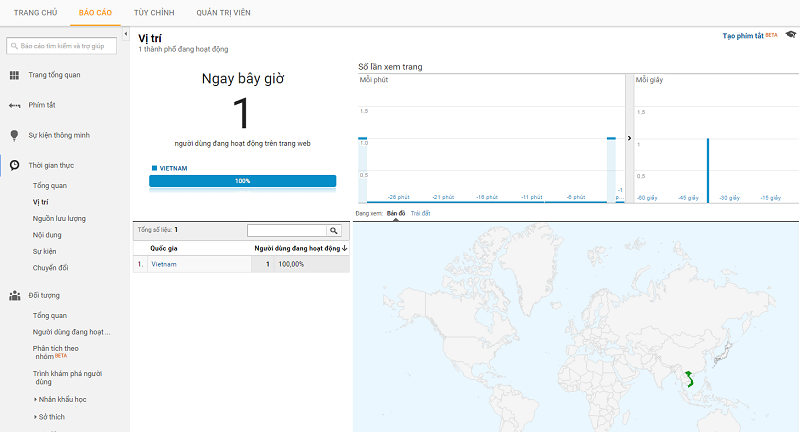Click the Thời gian thực clock icon
Viewport: 800px width, 432px height.
(x=14, y=165)
